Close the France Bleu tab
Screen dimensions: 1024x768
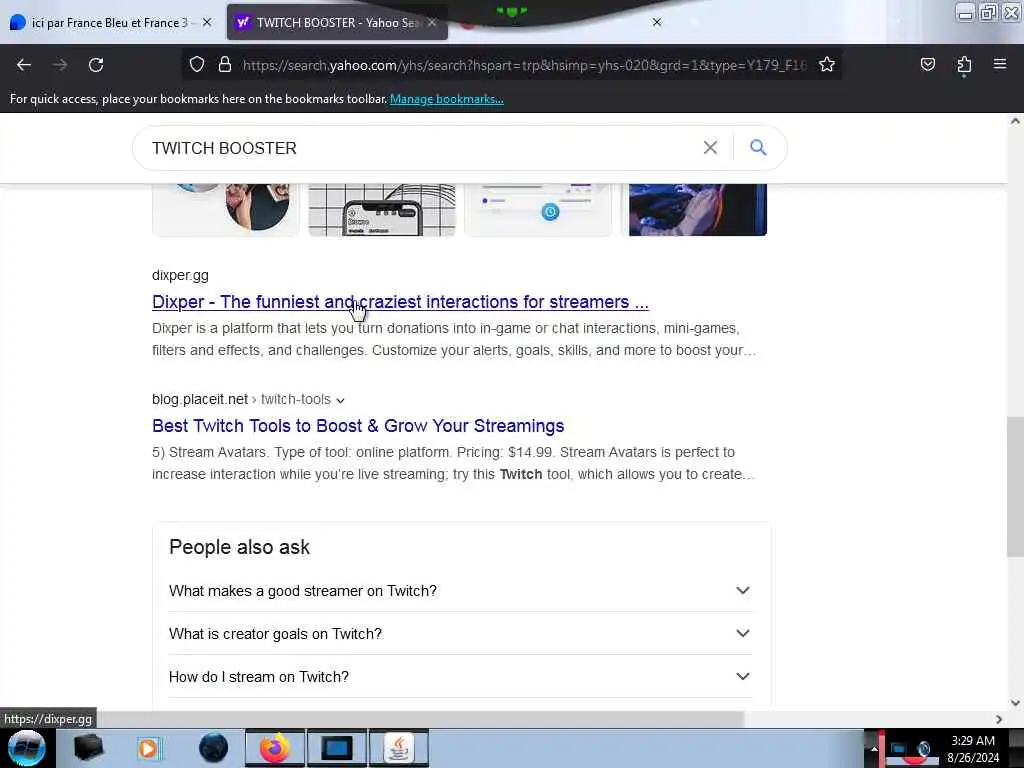(x=207, y=22)
